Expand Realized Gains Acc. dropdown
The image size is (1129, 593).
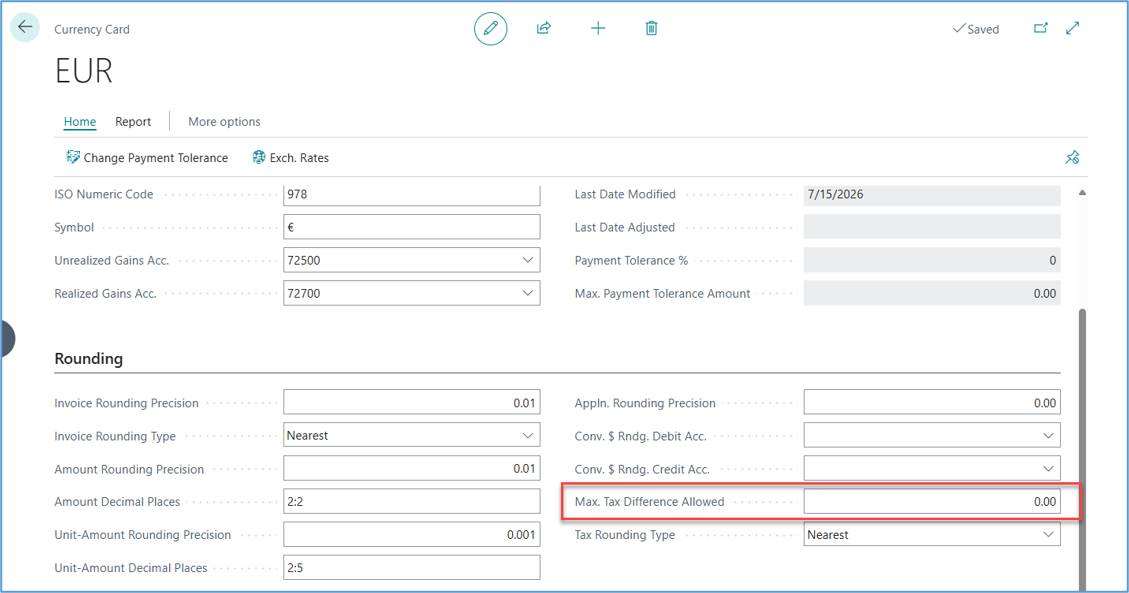(528, 293)
